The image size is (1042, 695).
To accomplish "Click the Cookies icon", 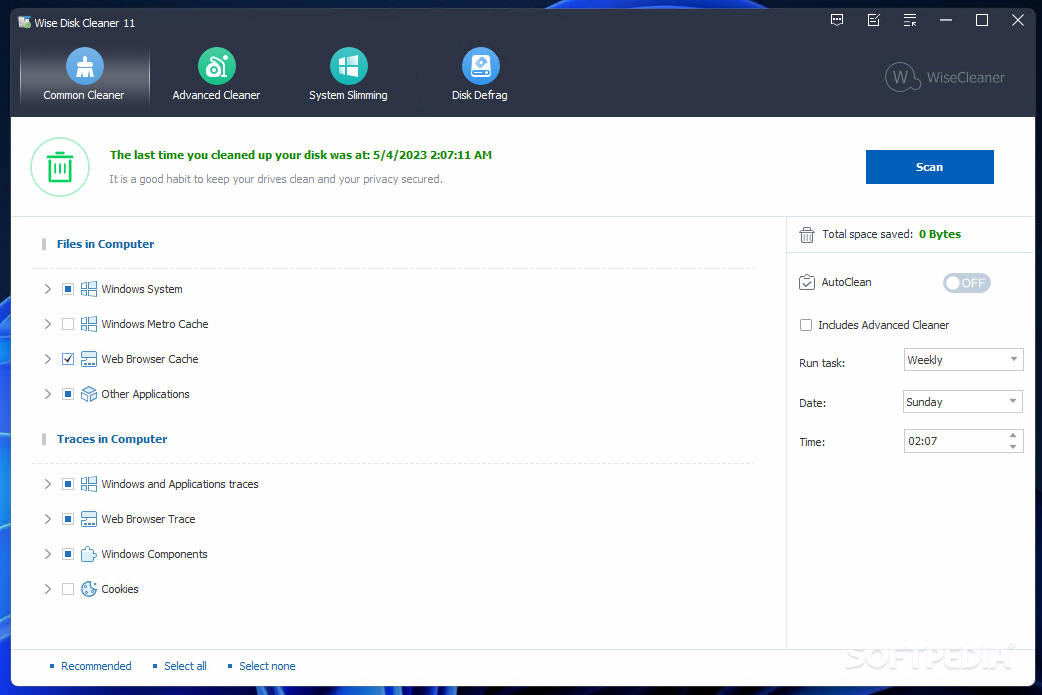I will tap(88, 589).
